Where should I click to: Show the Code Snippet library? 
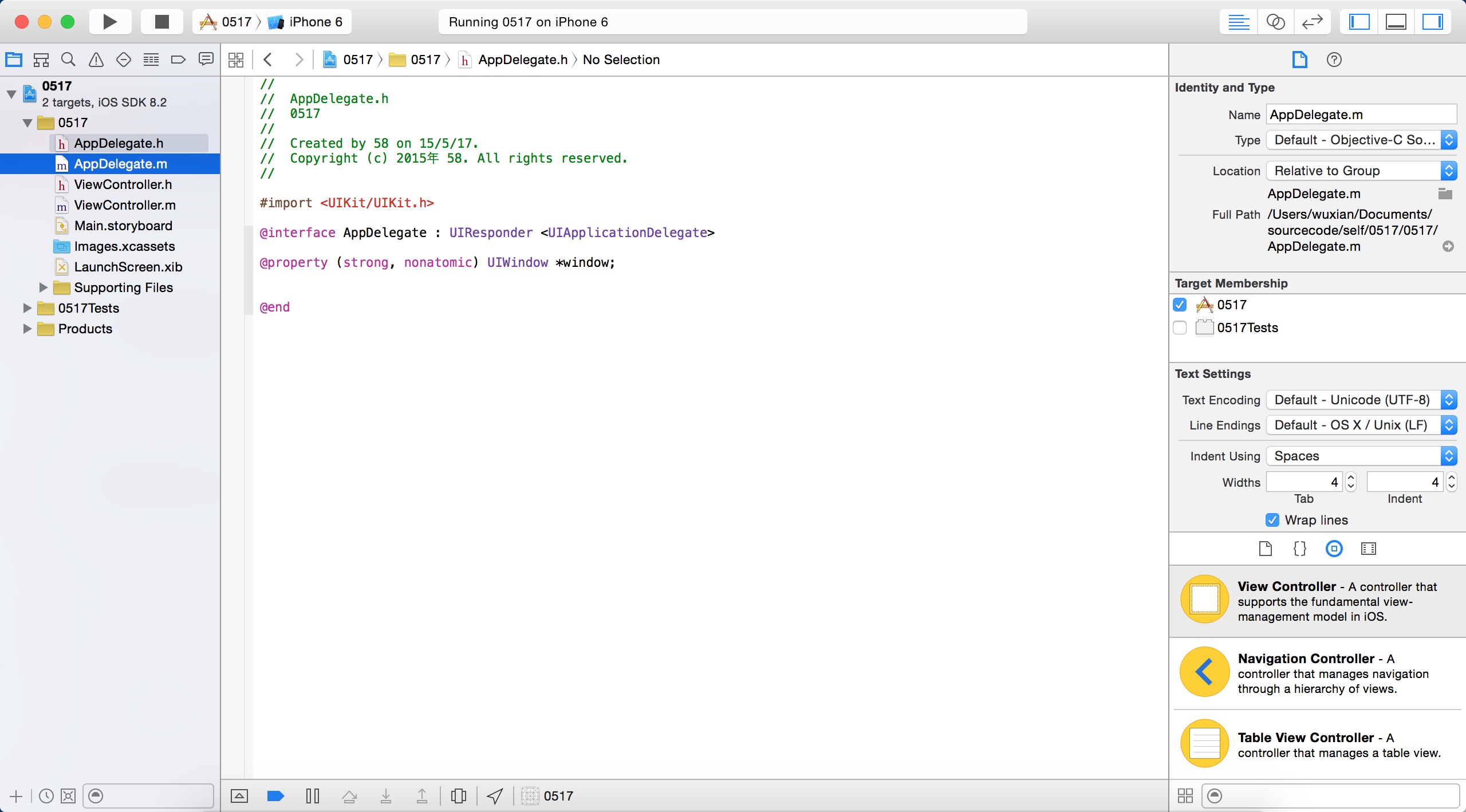pos(1299,549)
